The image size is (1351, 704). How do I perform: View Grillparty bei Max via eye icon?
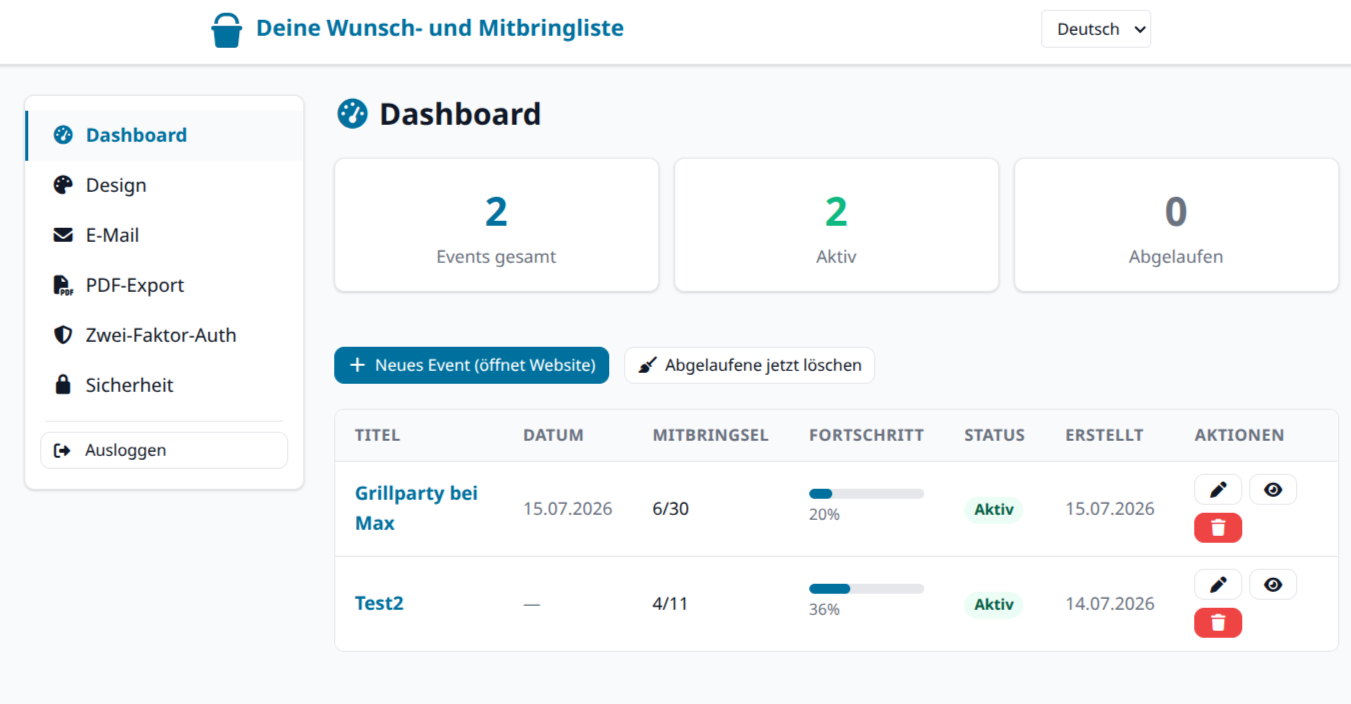1273,489
